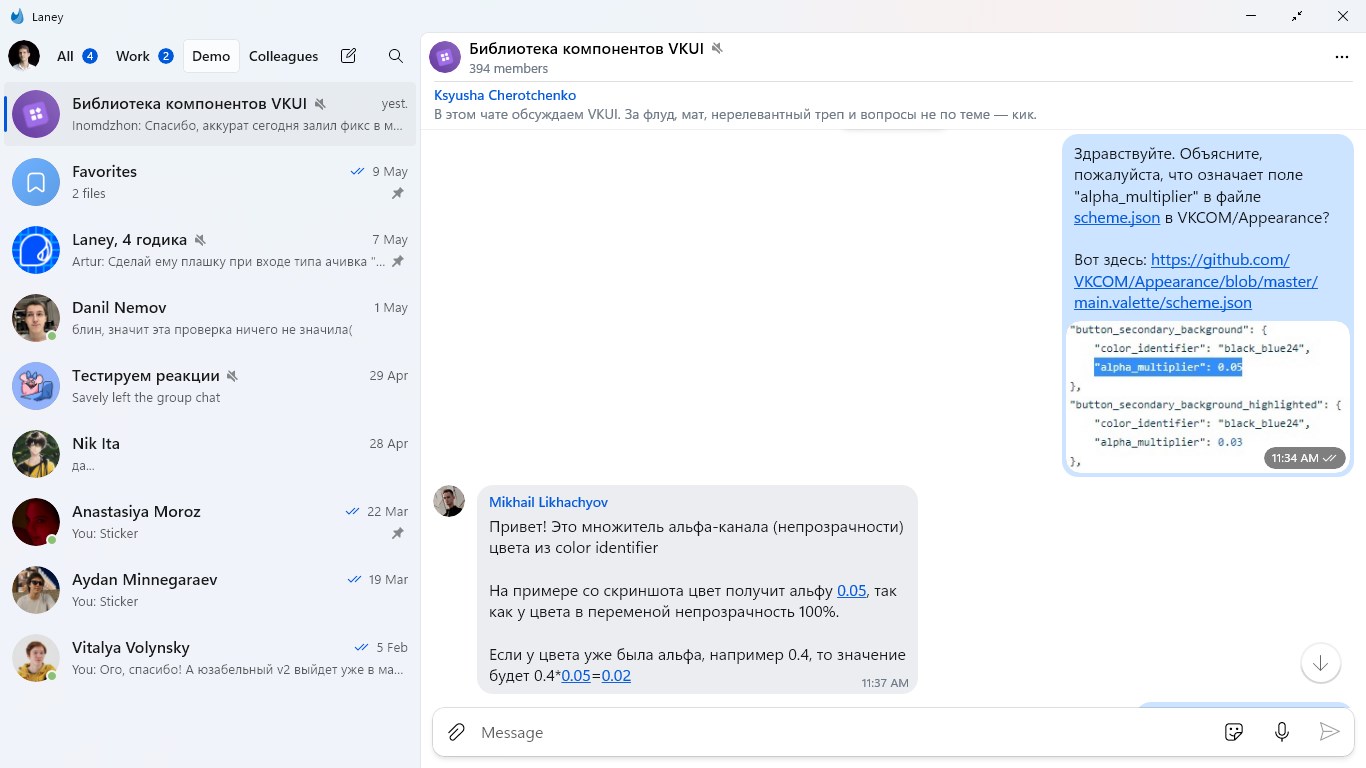Click Nik Ita's avatar
Viewport: 1366px width, 768px height.
coord(36,454)
